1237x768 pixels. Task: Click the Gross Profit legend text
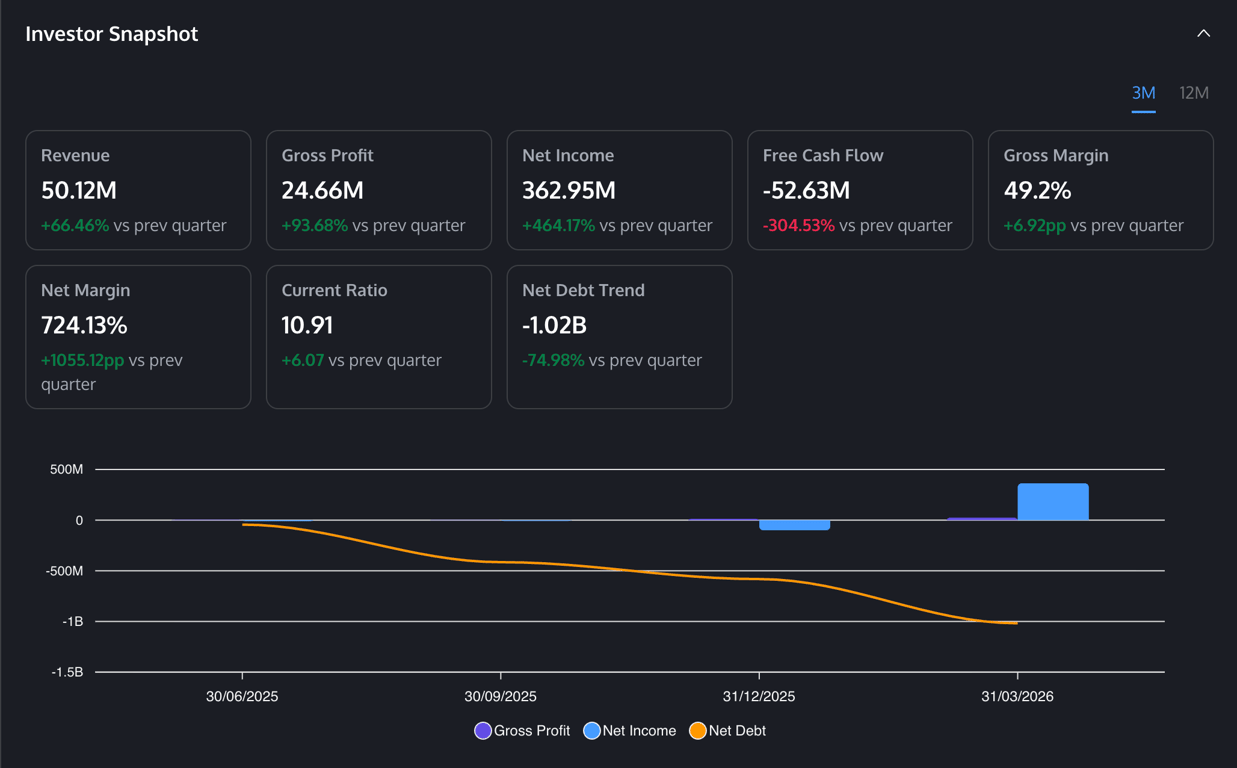click(532, 731)
